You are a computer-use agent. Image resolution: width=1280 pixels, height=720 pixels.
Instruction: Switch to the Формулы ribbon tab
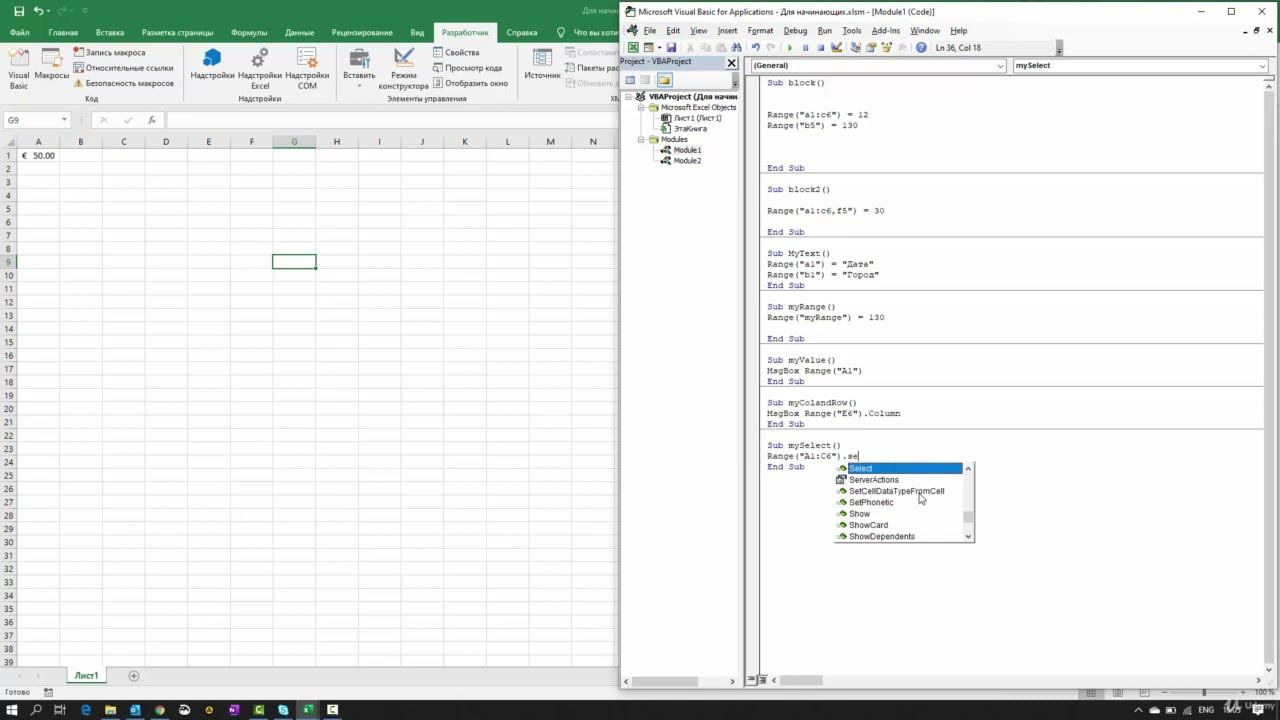249,32
